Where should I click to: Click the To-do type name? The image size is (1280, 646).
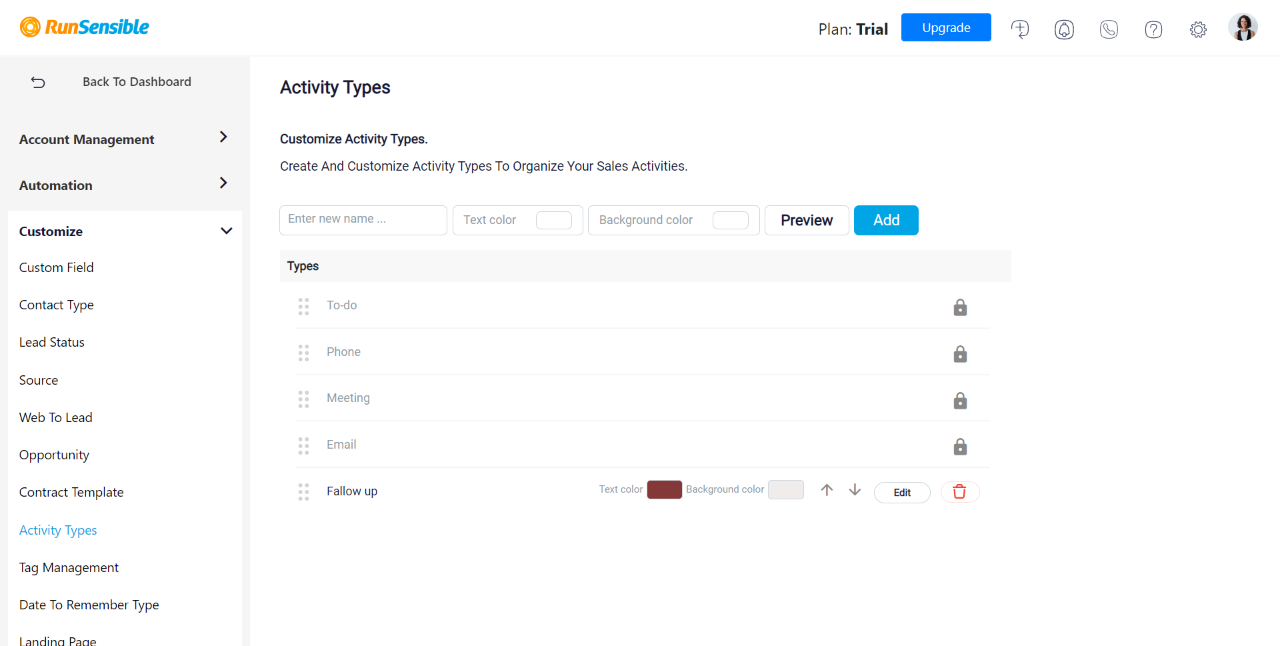point(342,305)
